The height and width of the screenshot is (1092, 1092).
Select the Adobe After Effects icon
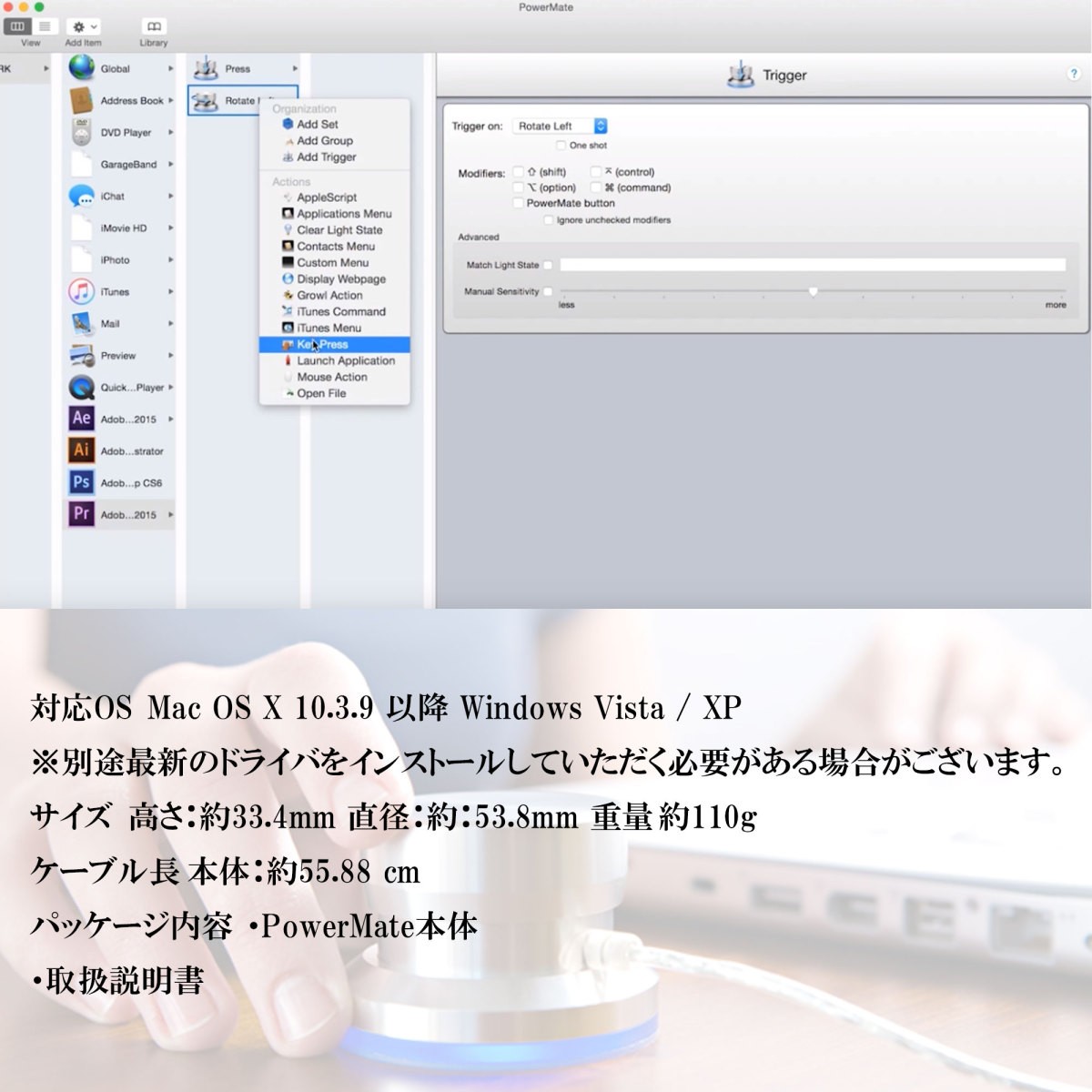pos(82,419)
